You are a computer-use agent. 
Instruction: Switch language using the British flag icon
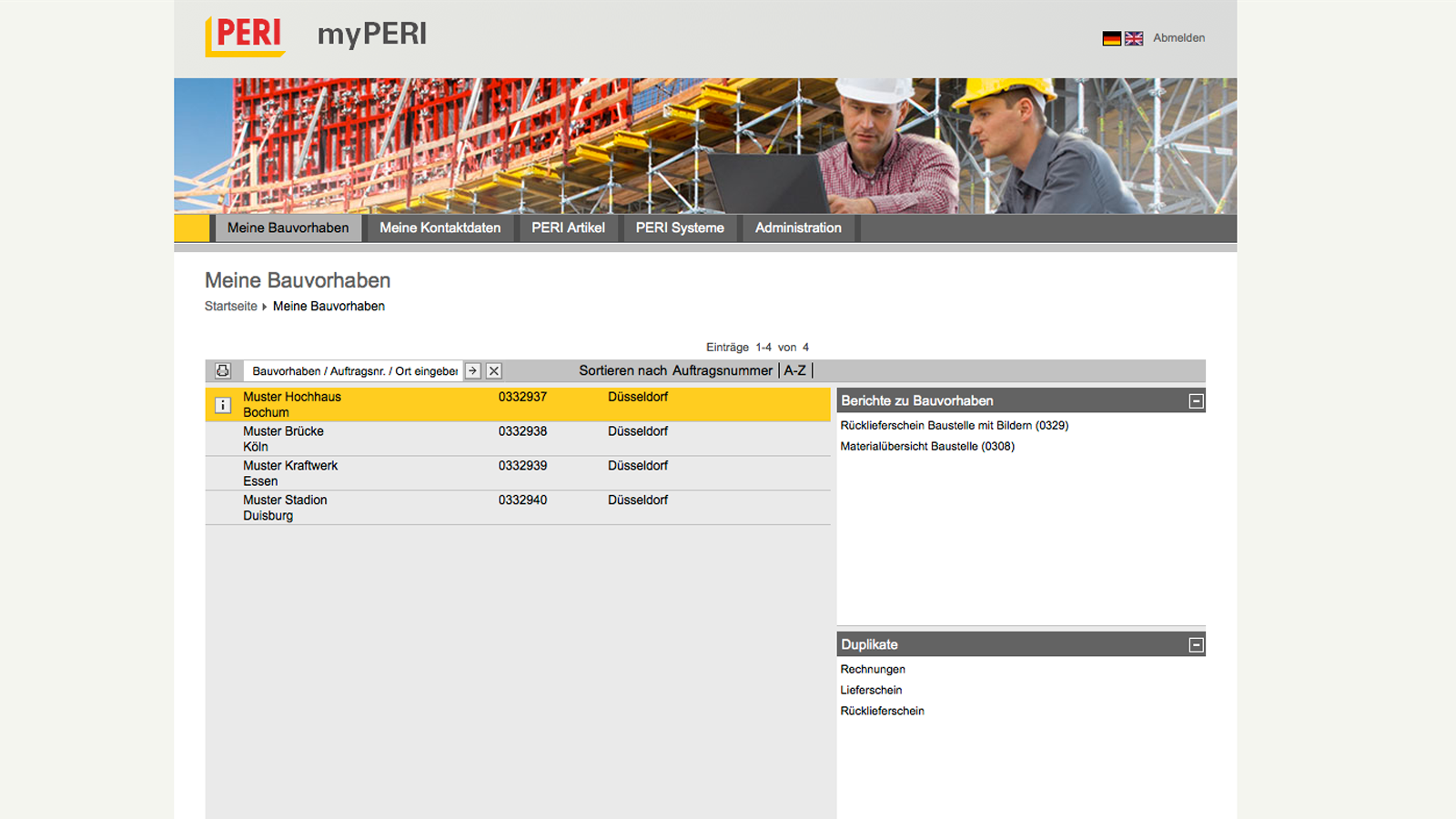click(x=1134, y=38)
